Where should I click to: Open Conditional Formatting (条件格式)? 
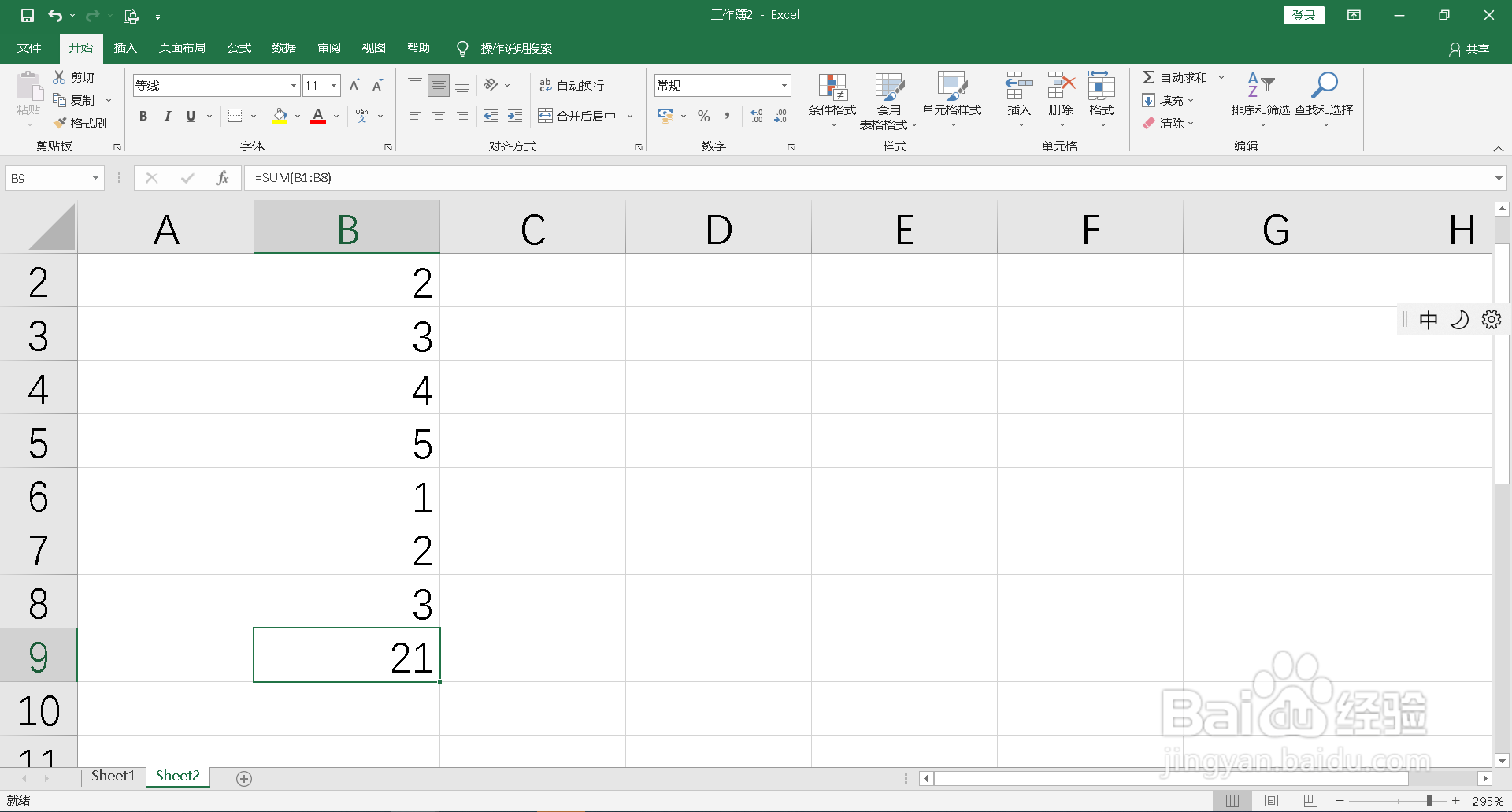[832, 101]
